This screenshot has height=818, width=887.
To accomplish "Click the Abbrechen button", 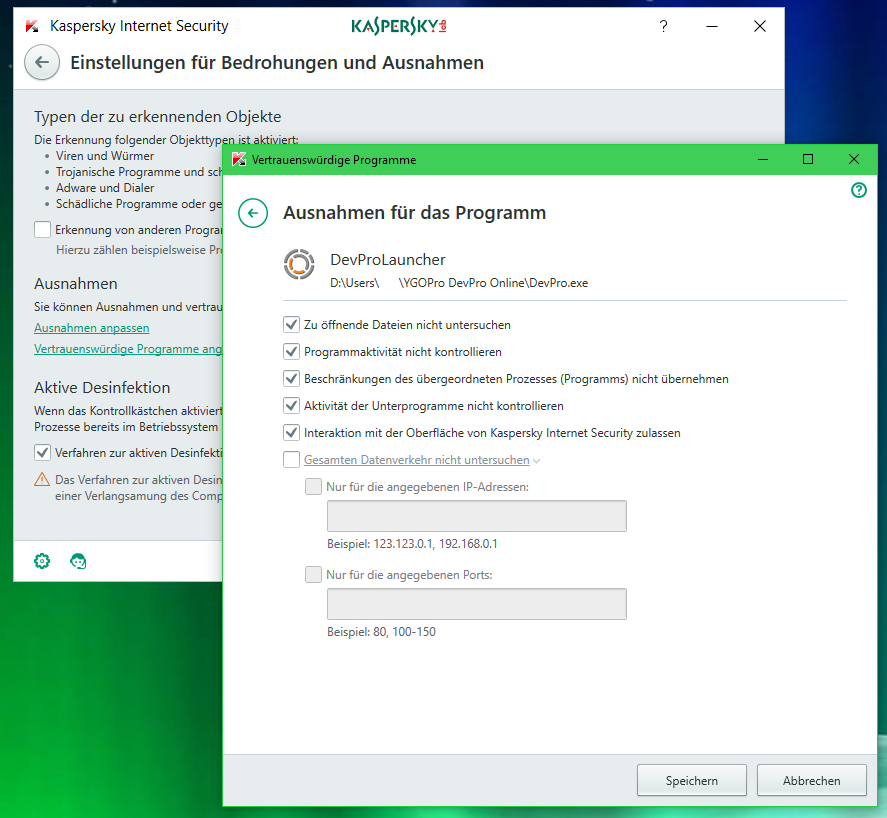I will 811,781.
